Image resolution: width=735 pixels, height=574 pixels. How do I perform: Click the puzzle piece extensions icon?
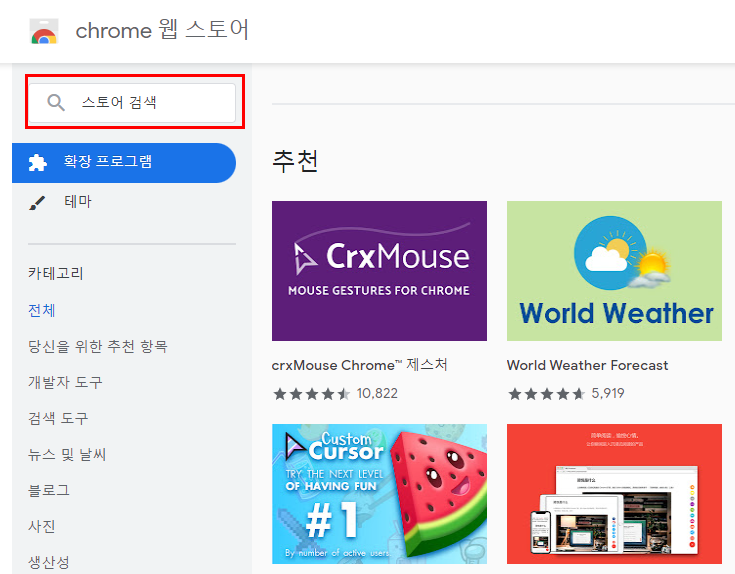click(x=38, y=162)
